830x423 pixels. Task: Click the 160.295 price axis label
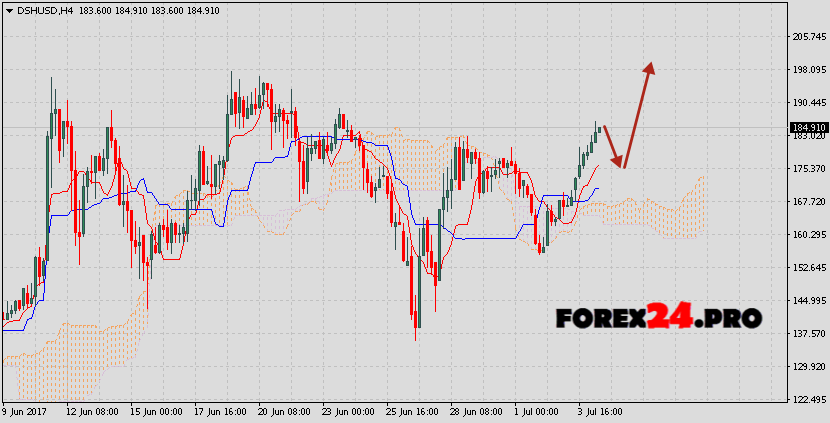click(807, 235)
